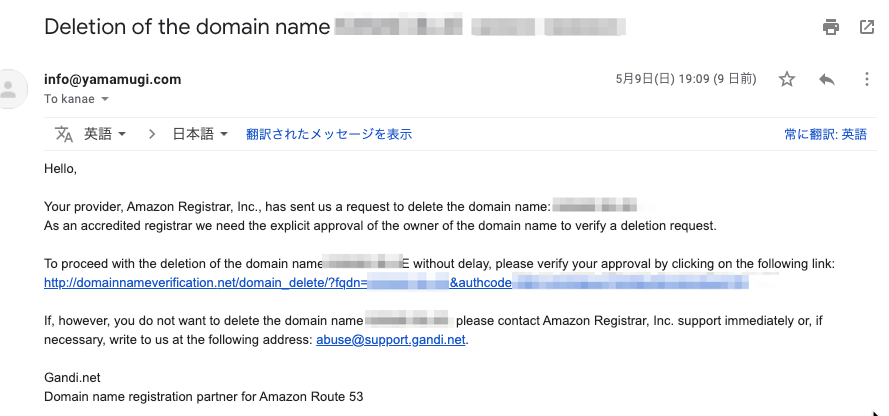Open the three-dot more options menu
Image resolution: width=889 pixels, height=416 pixels.
[x=866, y=79]
